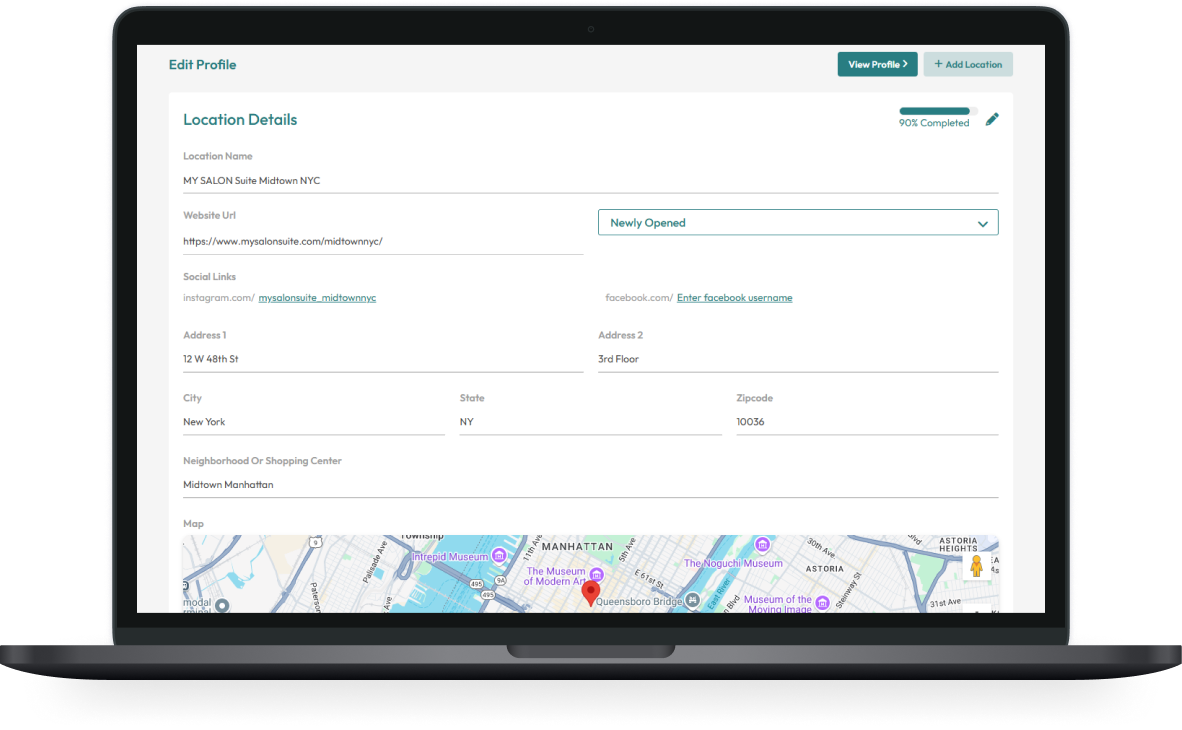
Task: Click the Queensboro Bridge map icon
Action: click(x=690, y=601)
